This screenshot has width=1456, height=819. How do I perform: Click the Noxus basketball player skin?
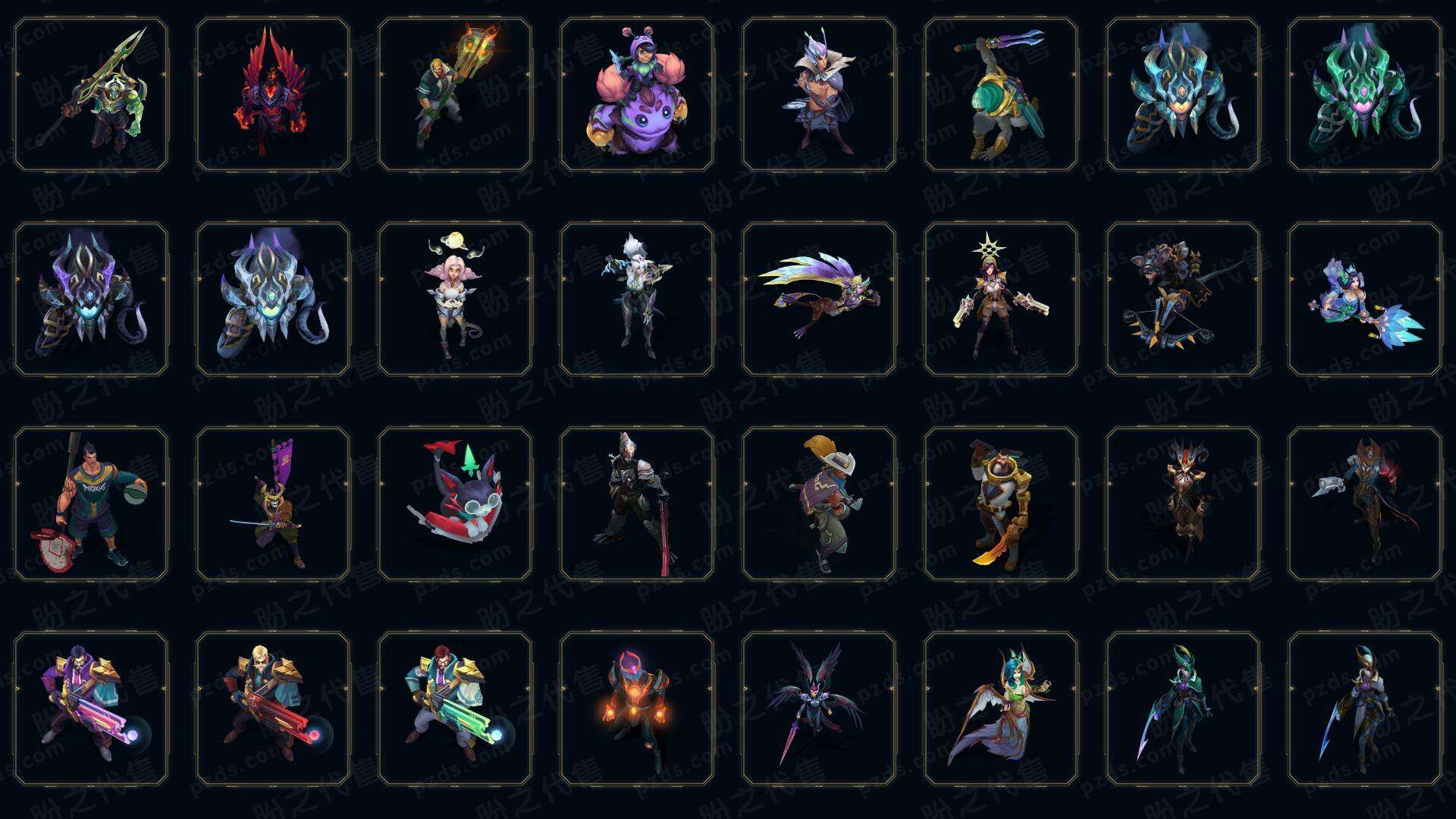pos(91,504)
